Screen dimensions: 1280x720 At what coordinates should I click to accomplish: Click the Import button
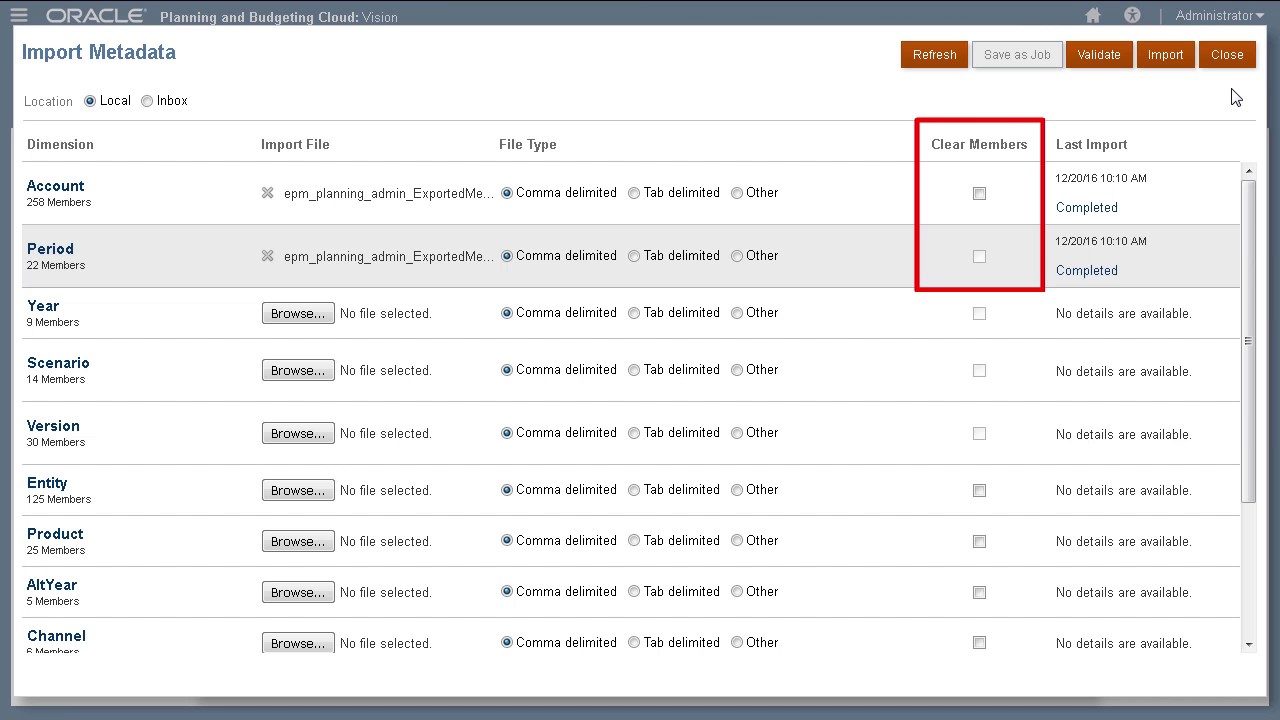[1165, 55]
